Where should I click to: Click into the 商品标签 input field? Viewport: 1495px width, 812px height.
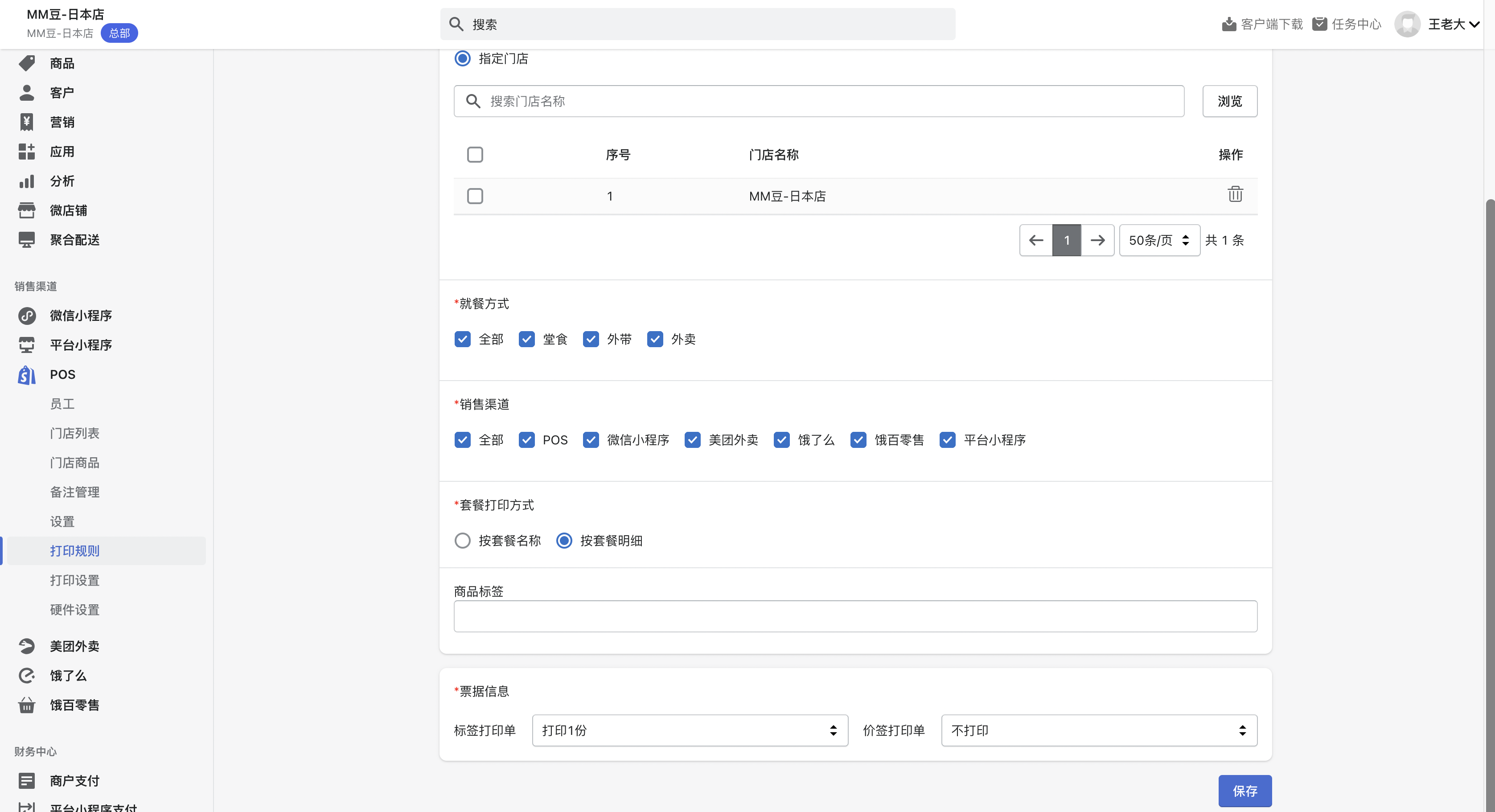point(855,616)
